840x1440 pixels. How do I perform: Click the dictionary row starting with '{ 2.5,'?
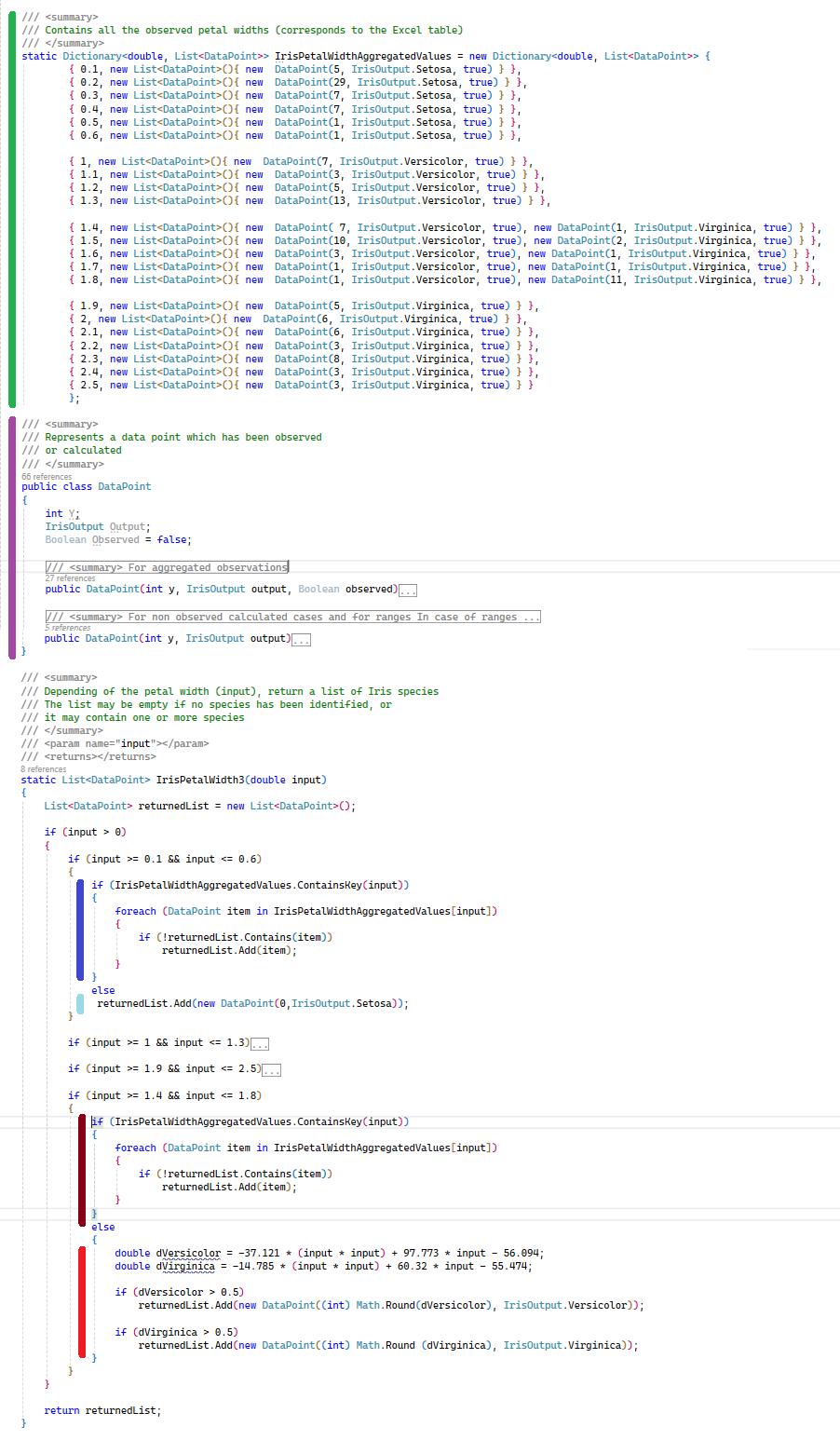[301, 385]
